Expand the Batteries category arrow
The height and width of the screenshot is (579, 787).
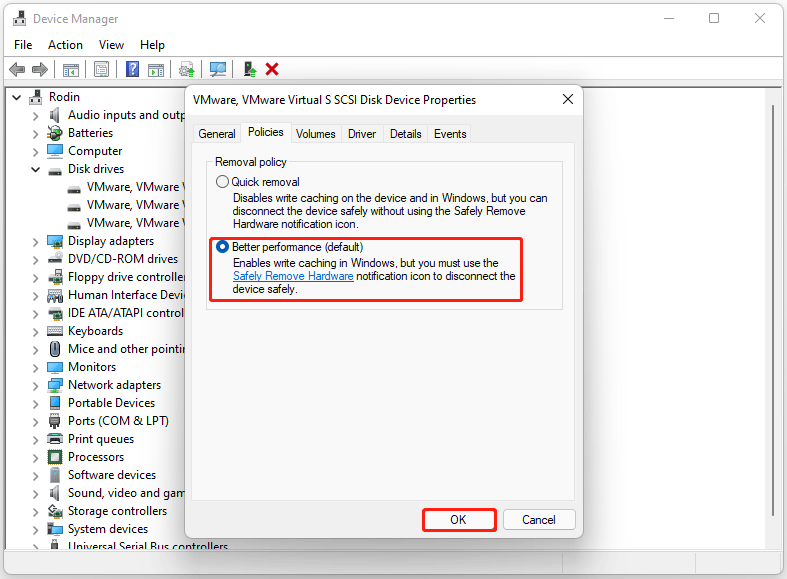click(x=35, y=134)
